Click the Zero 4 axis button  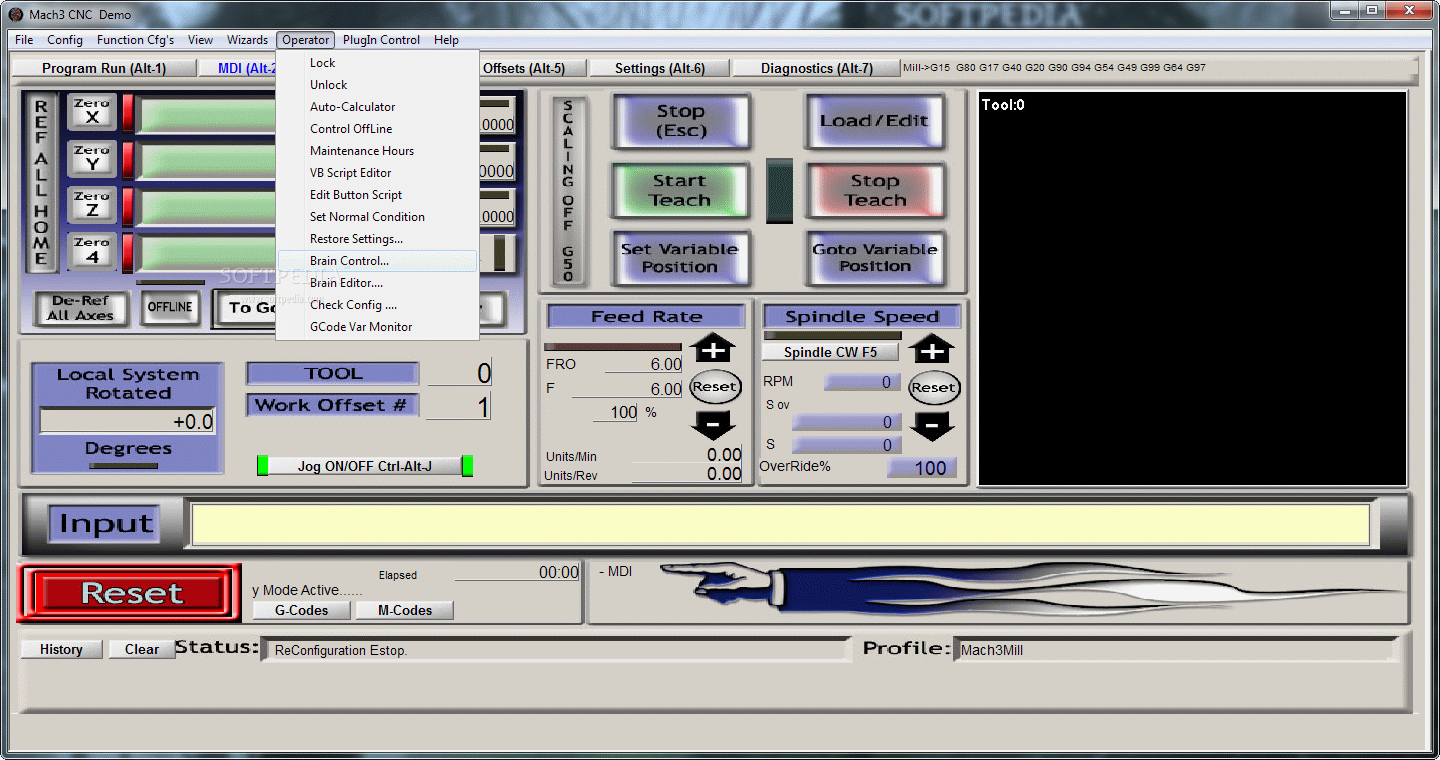[x=92, y=251]
